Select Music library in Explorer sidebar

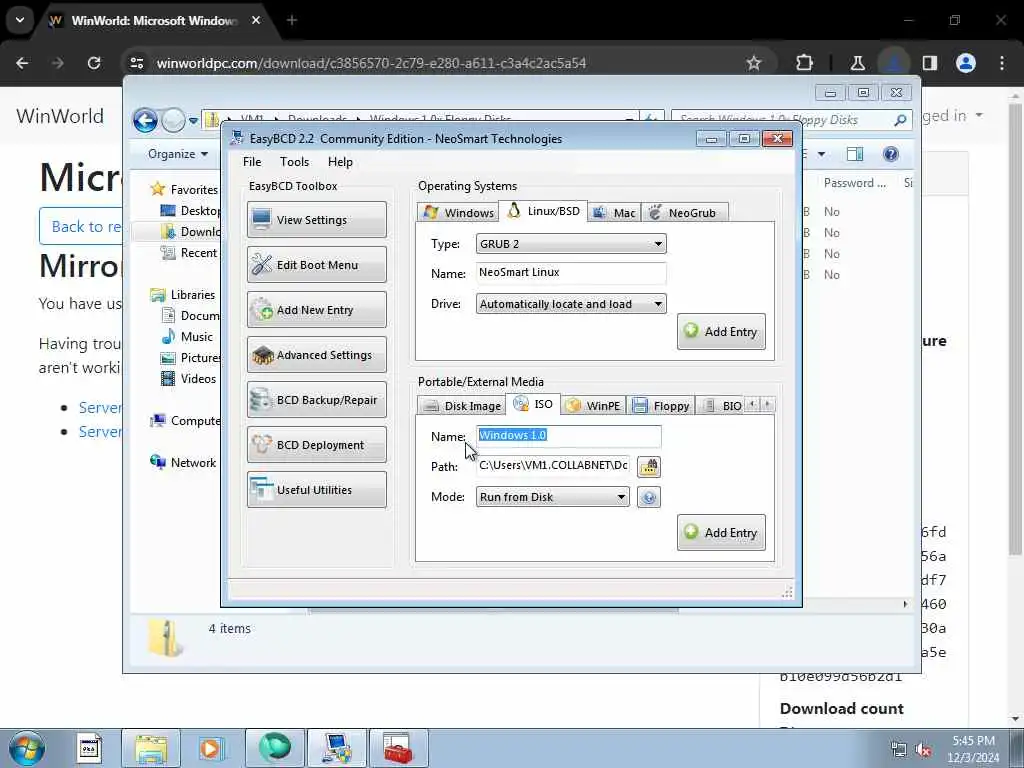tap(187, 336)
